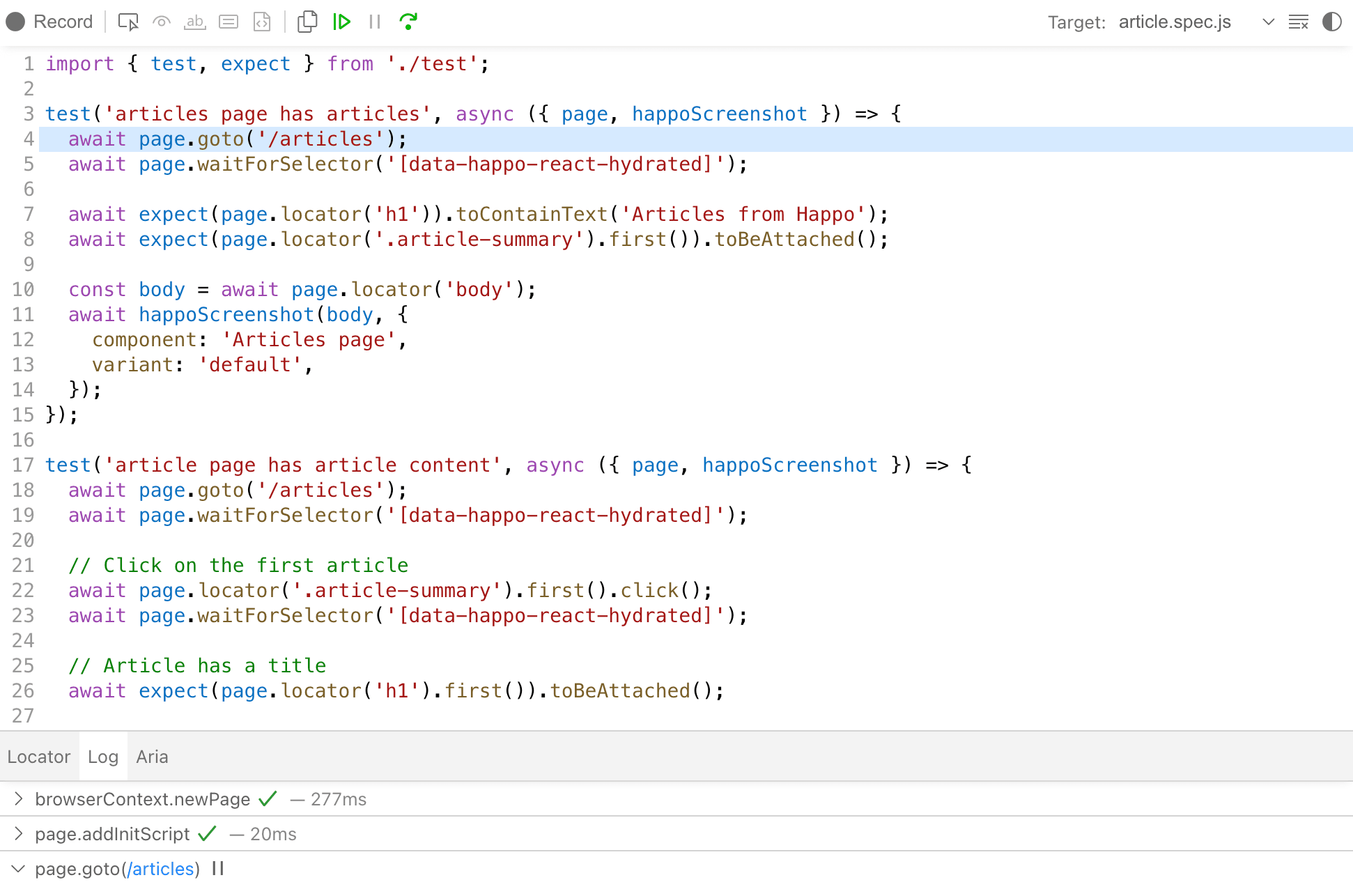Viewport: 1353px width, 896px height.
Task: Click the Step over icon
Action: pos(408,22)
